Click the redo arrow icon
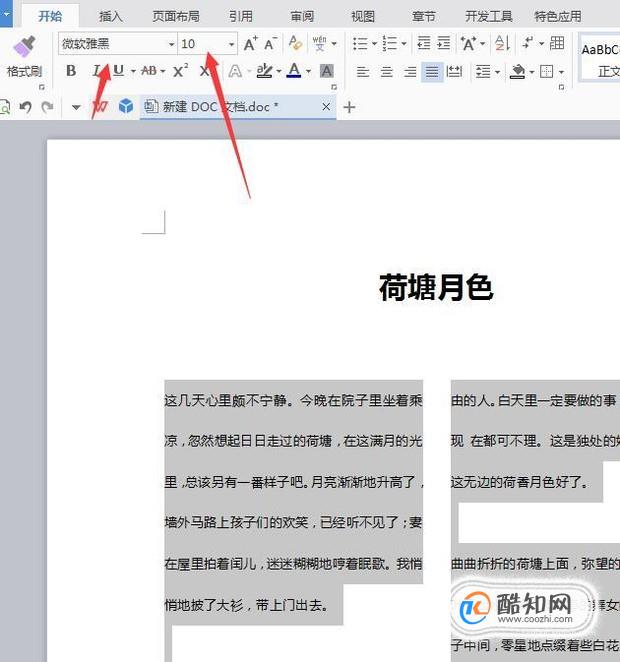 (x=47, y=107)
